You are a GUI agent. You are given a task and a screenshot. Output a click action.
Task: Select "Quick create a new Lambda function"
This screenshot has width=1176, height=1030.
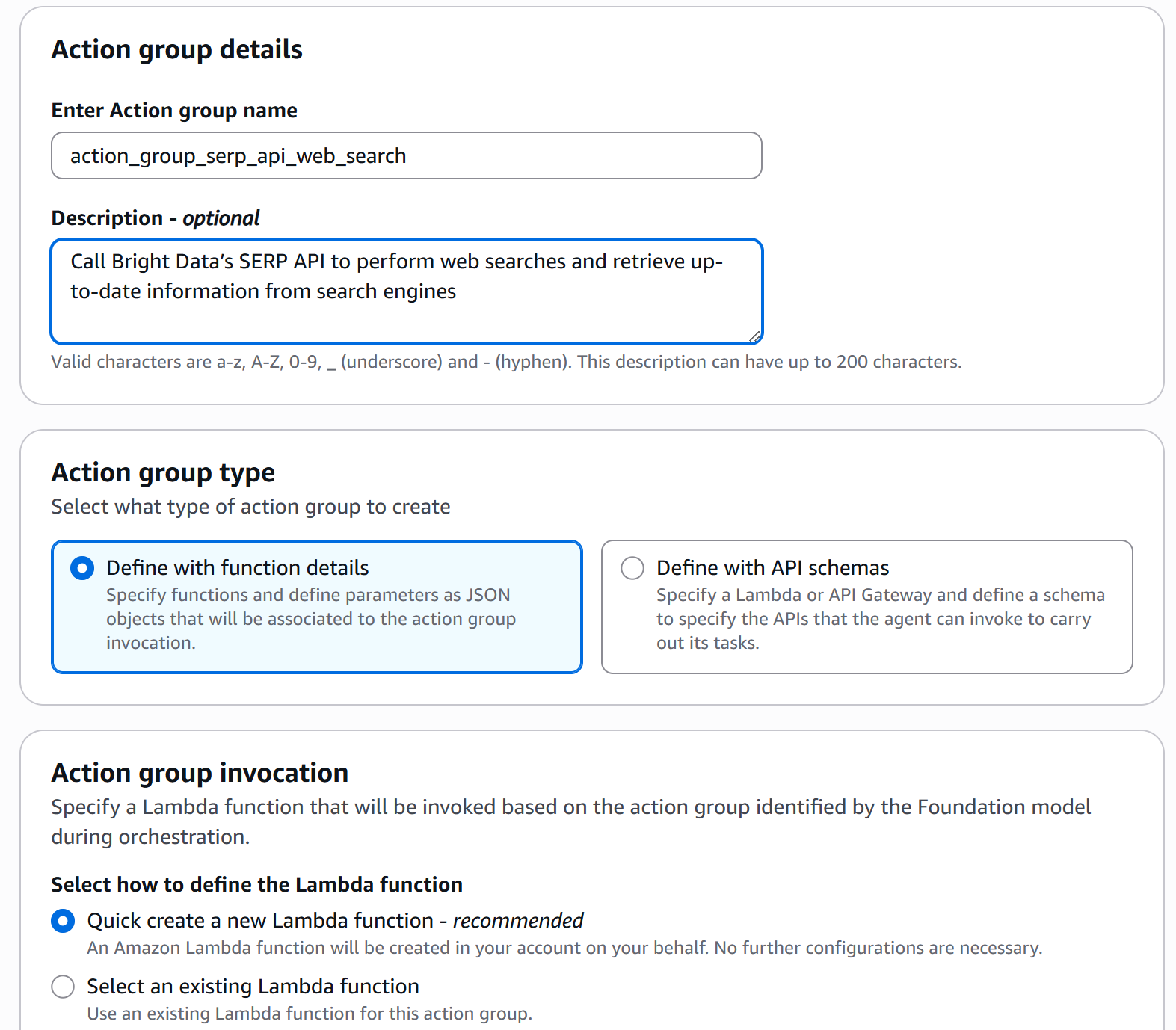pos(63,921)
